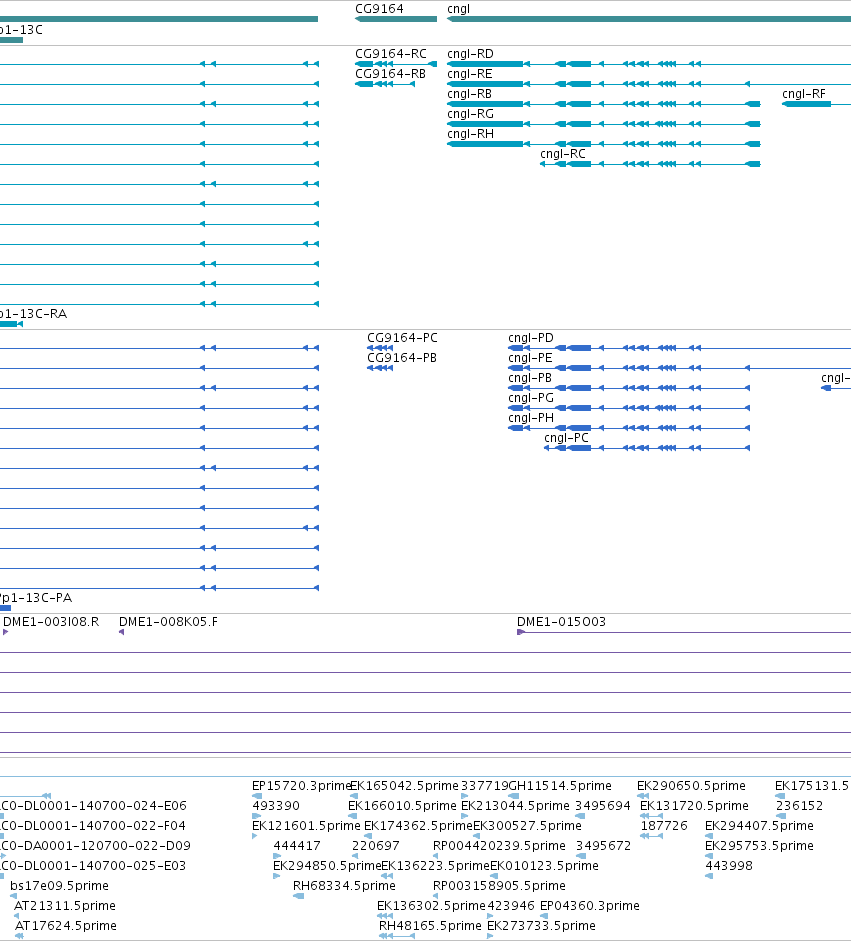Click the cngl-RB transcript label
Screen dimensions: 851x941
(x=469, y=94)
